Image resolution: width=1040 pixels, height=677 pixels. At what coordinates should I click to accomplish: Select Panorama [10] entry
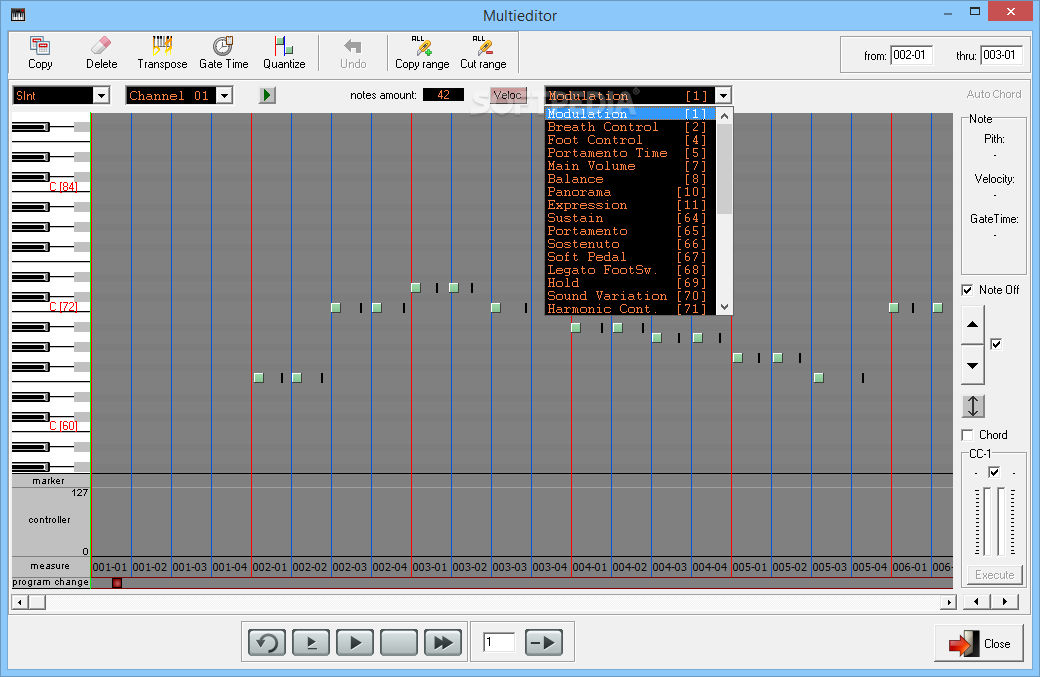point(630,192)
